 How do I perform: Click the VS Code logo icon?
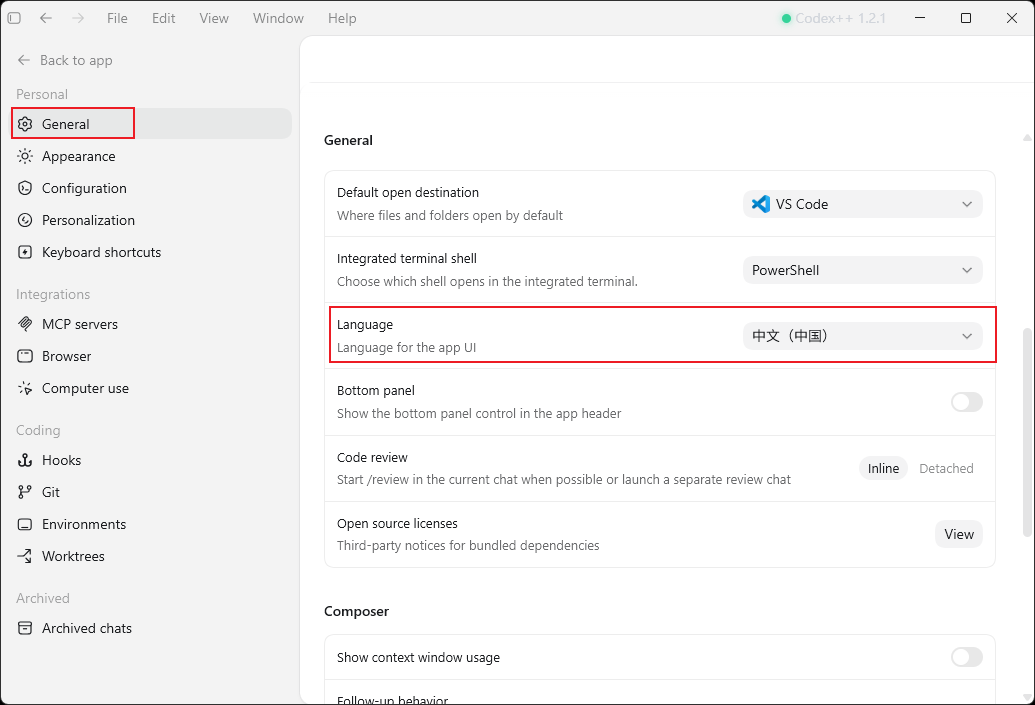click(761, 204)
